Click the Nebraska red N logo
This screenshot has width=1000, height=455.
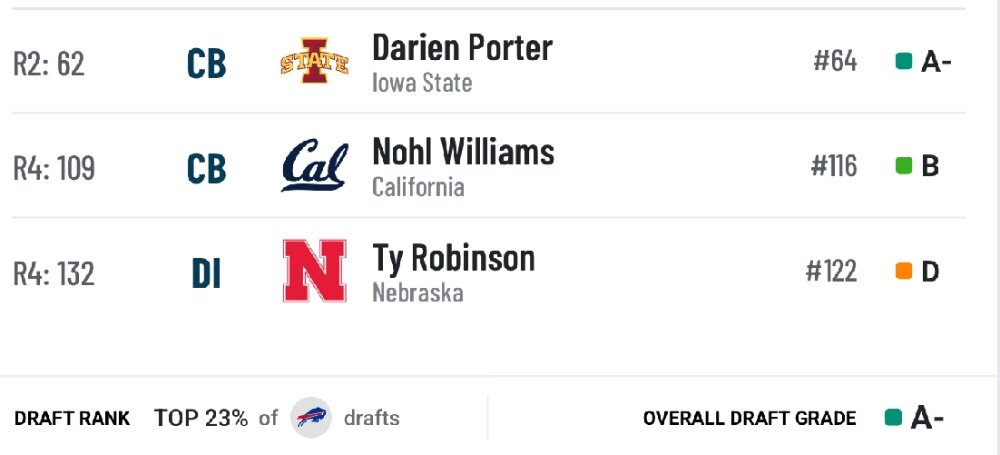coord(314,271)
